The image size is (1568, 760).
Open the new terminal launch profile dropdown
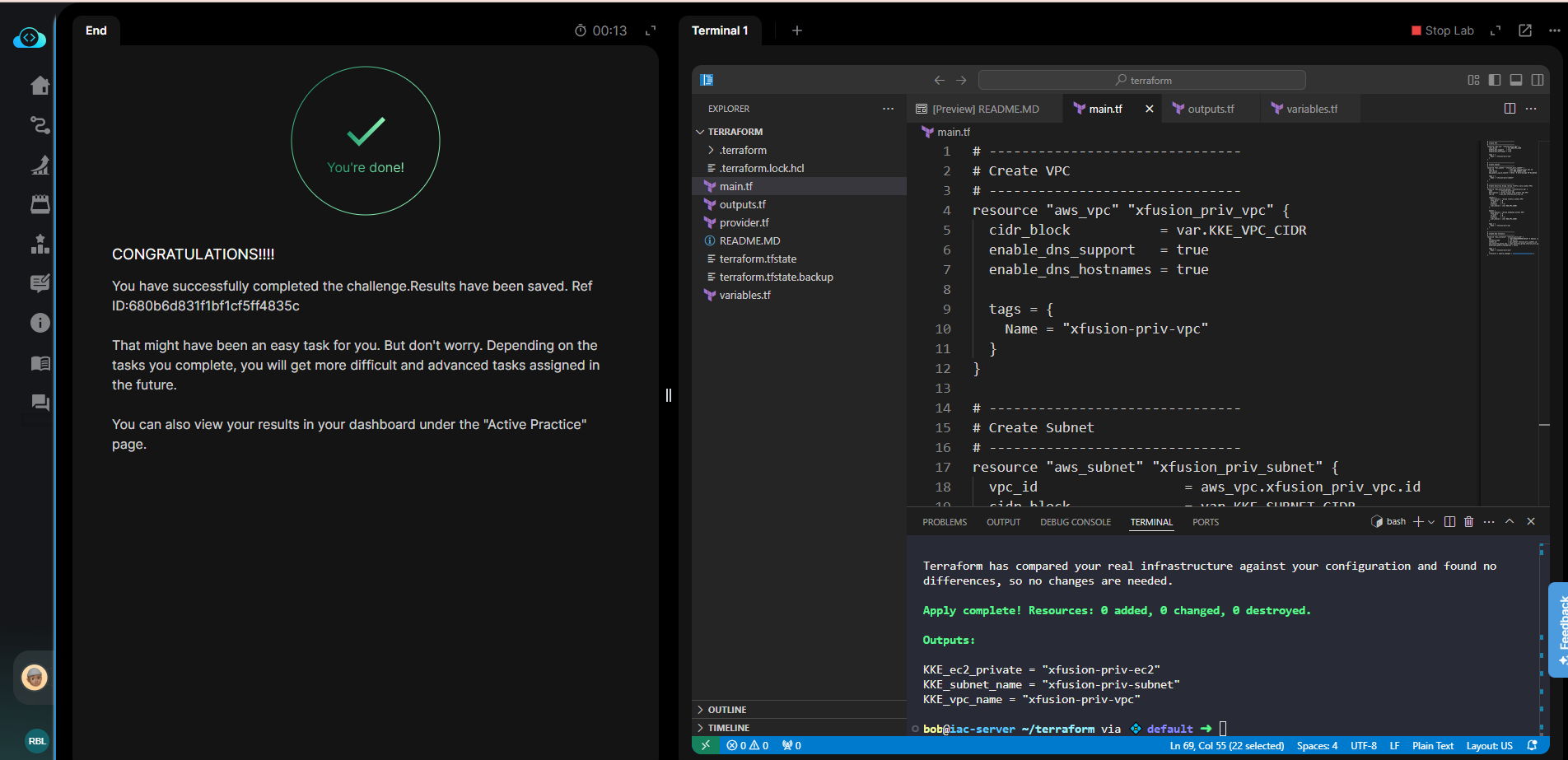coord(1431,522)
